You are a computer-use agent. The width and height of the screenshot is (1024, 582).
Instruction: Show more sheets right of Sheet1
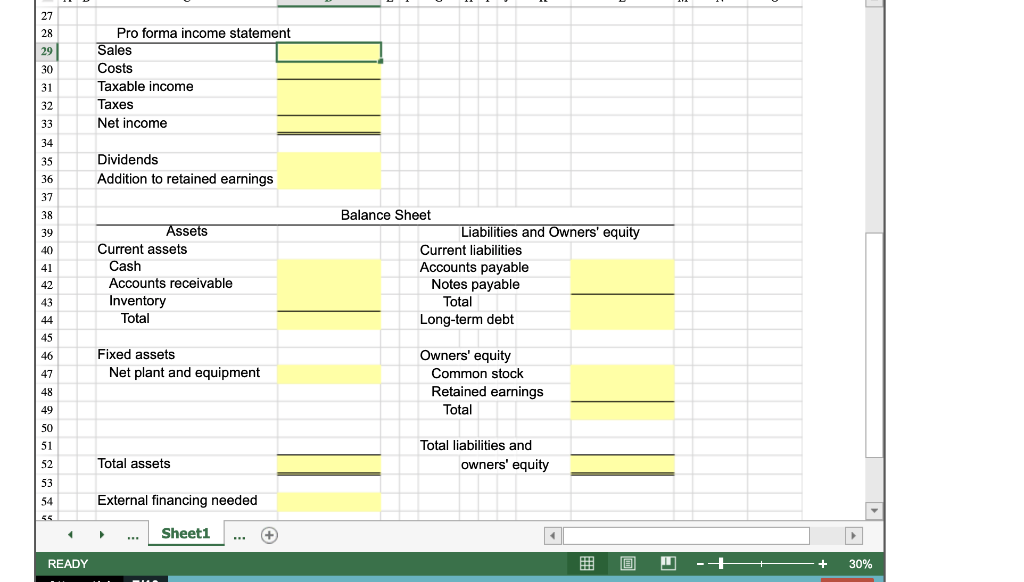(x=239, y=536)
